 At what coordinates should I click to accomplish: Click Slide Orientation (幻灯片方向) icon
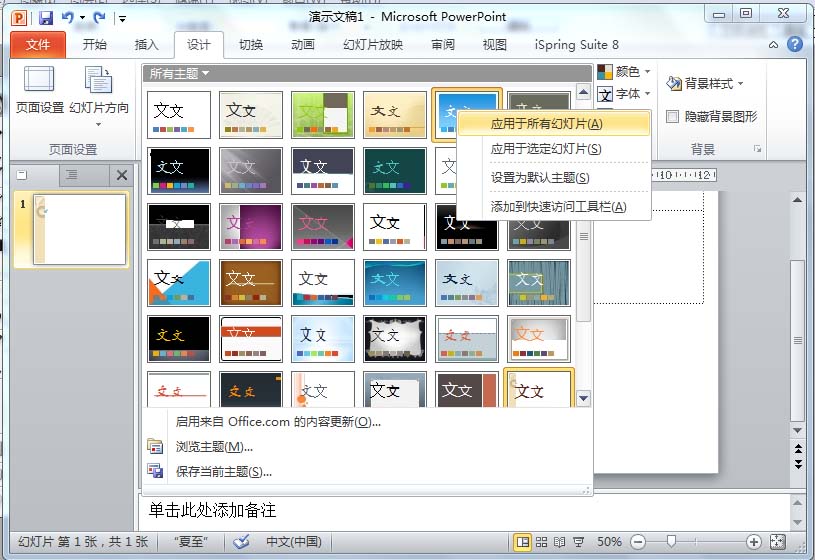click(99, 88)
